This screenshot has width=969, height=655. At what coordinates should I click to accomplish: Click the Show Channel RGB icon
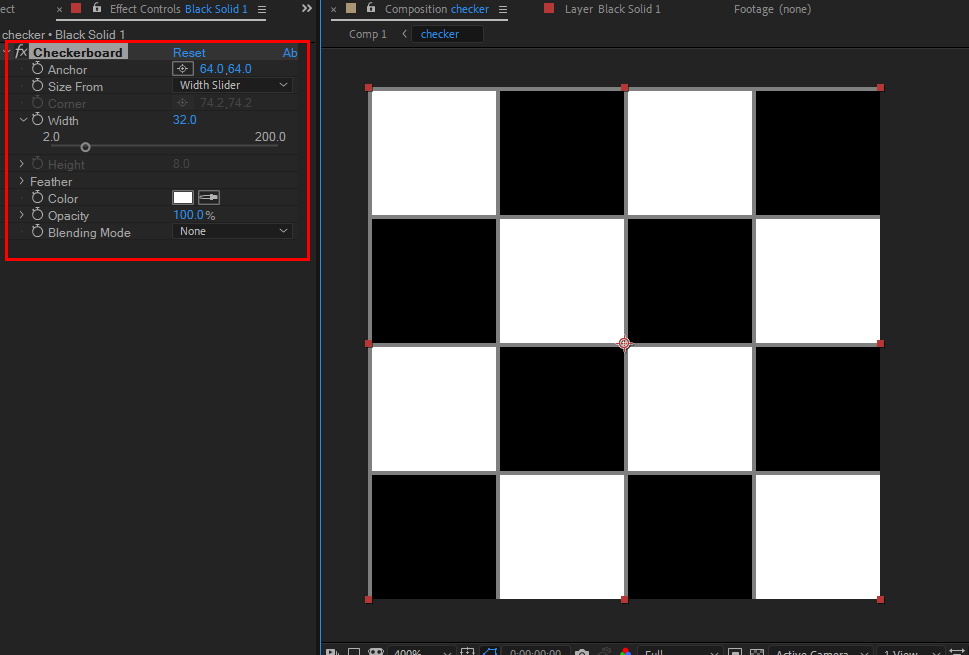625,651
